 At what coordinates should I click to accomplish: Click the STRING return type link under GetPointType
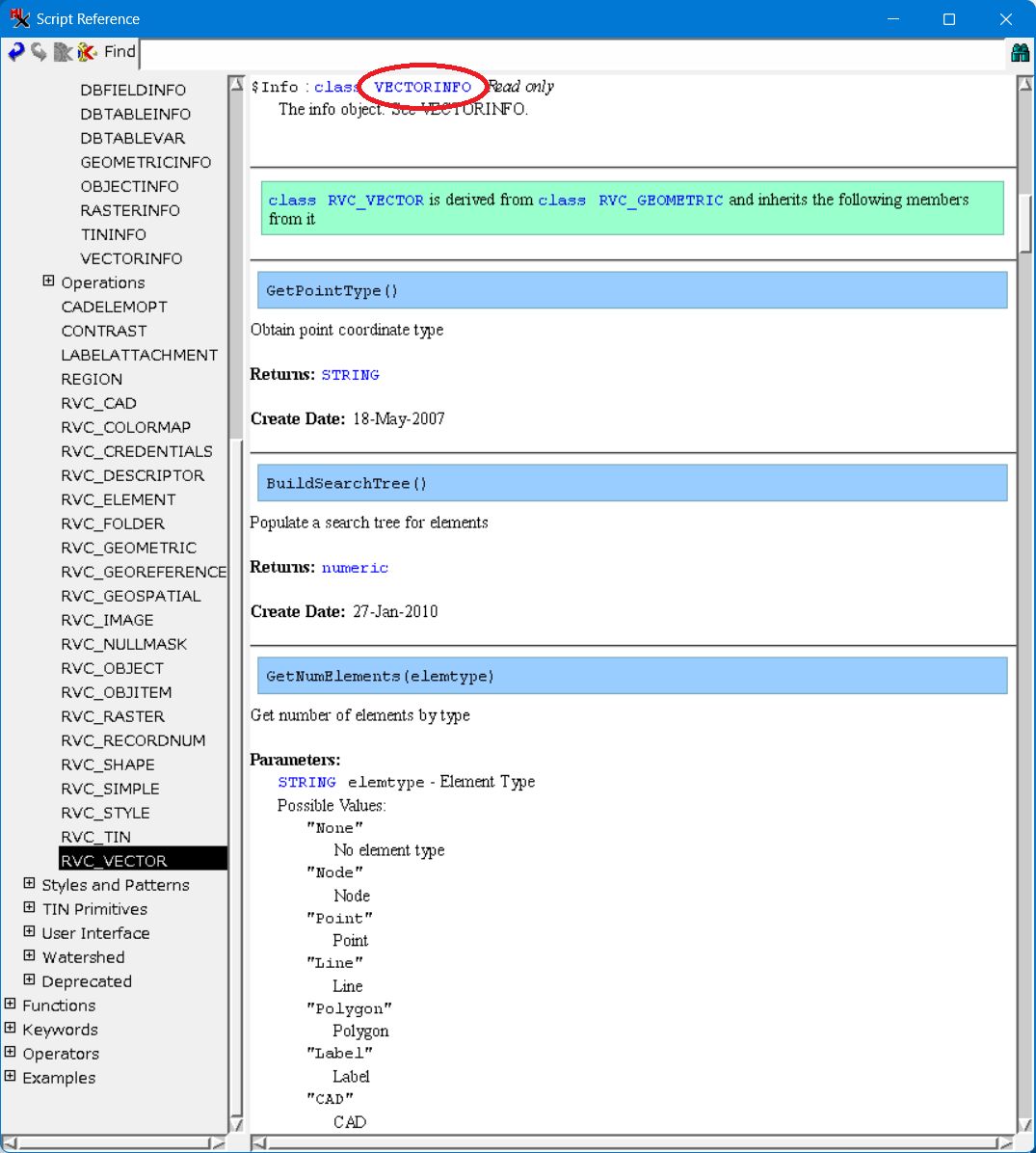tap(350, 375)
